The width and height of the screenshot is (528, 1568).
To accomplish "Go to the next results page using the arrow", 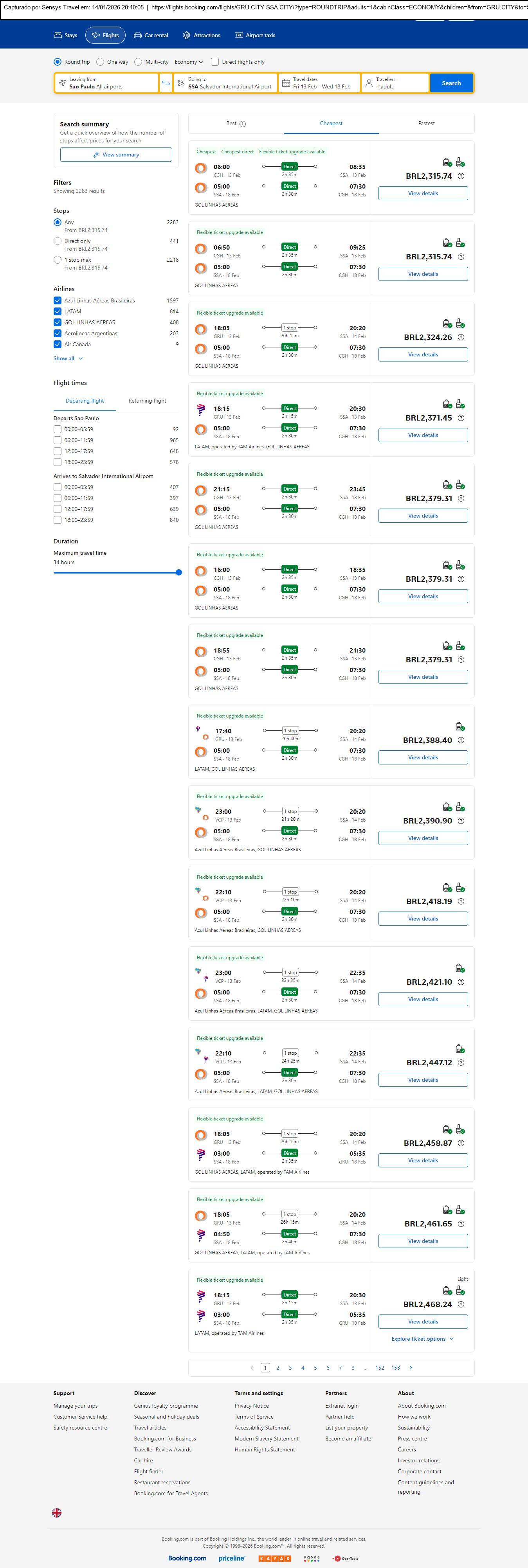I will click(x=411, y=1368).
